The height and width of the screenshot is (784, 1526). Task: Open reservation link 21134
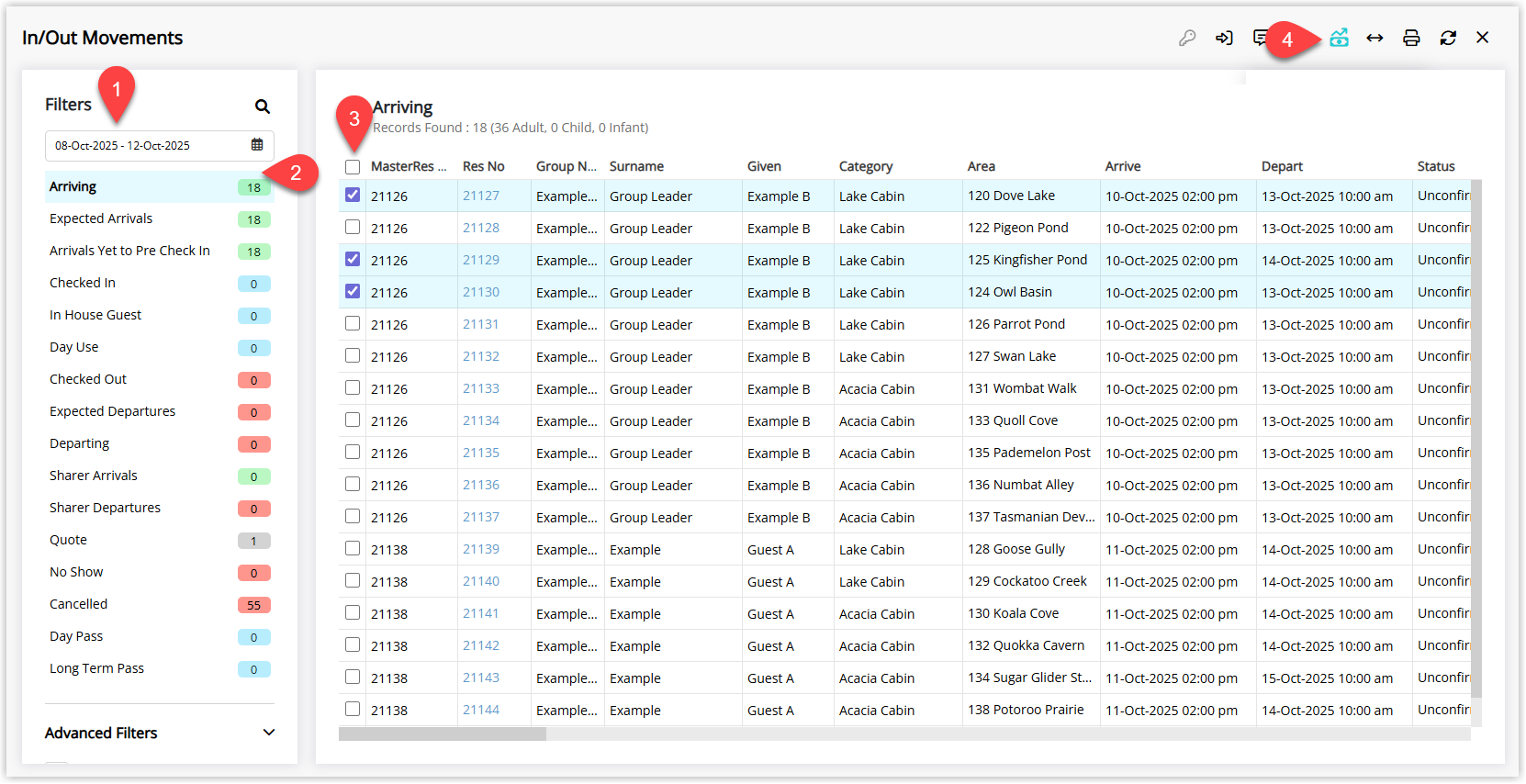(481, 420)
